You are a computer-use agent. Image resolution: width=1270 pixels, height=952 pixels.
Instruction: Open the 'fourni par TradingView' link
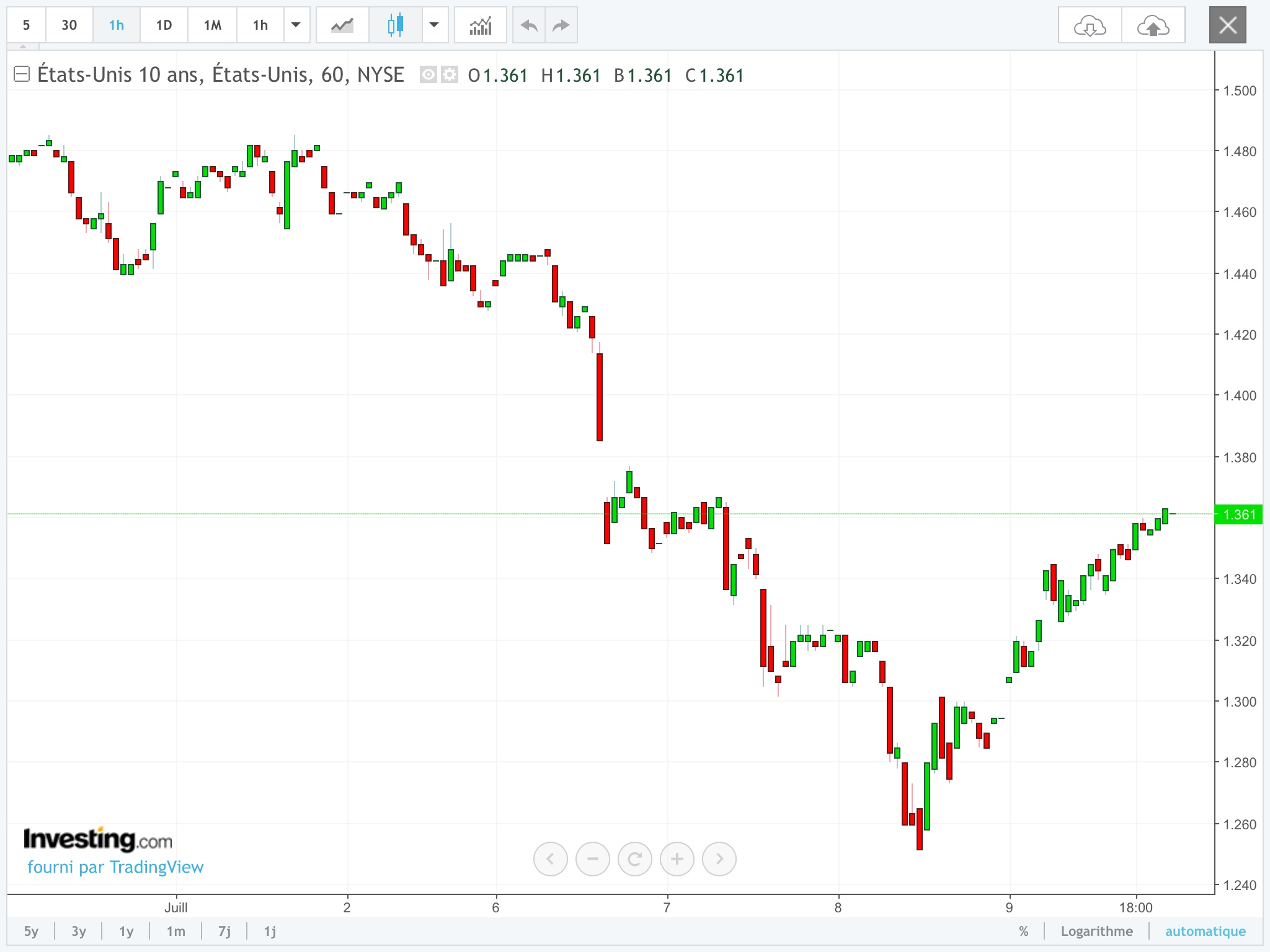point(115,867)
